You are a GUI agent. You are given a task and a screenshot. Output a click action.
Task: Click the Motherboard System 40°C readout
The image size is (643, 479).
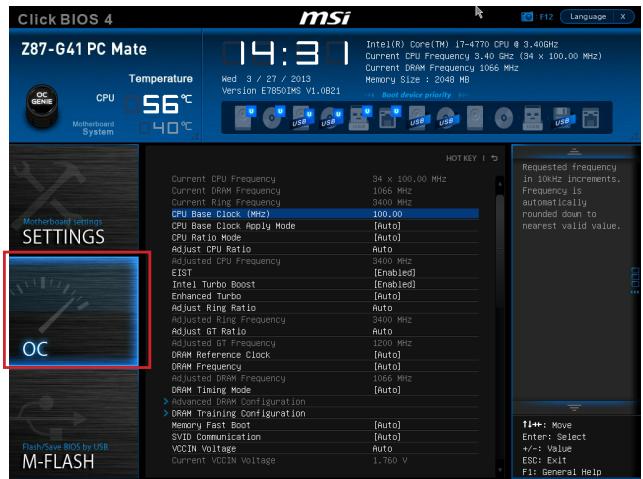(172, 128)
